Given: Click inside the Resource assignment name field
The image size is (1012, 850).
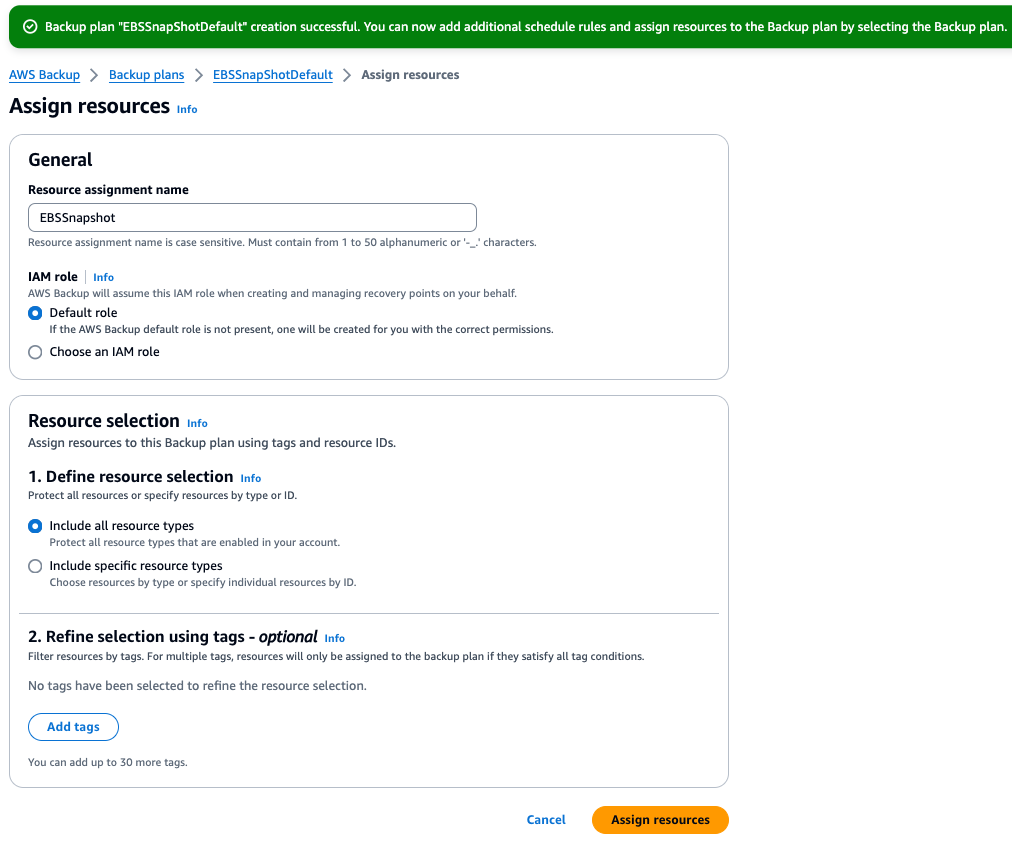Looking at the screenshot, I should click(x=251, y=217).
